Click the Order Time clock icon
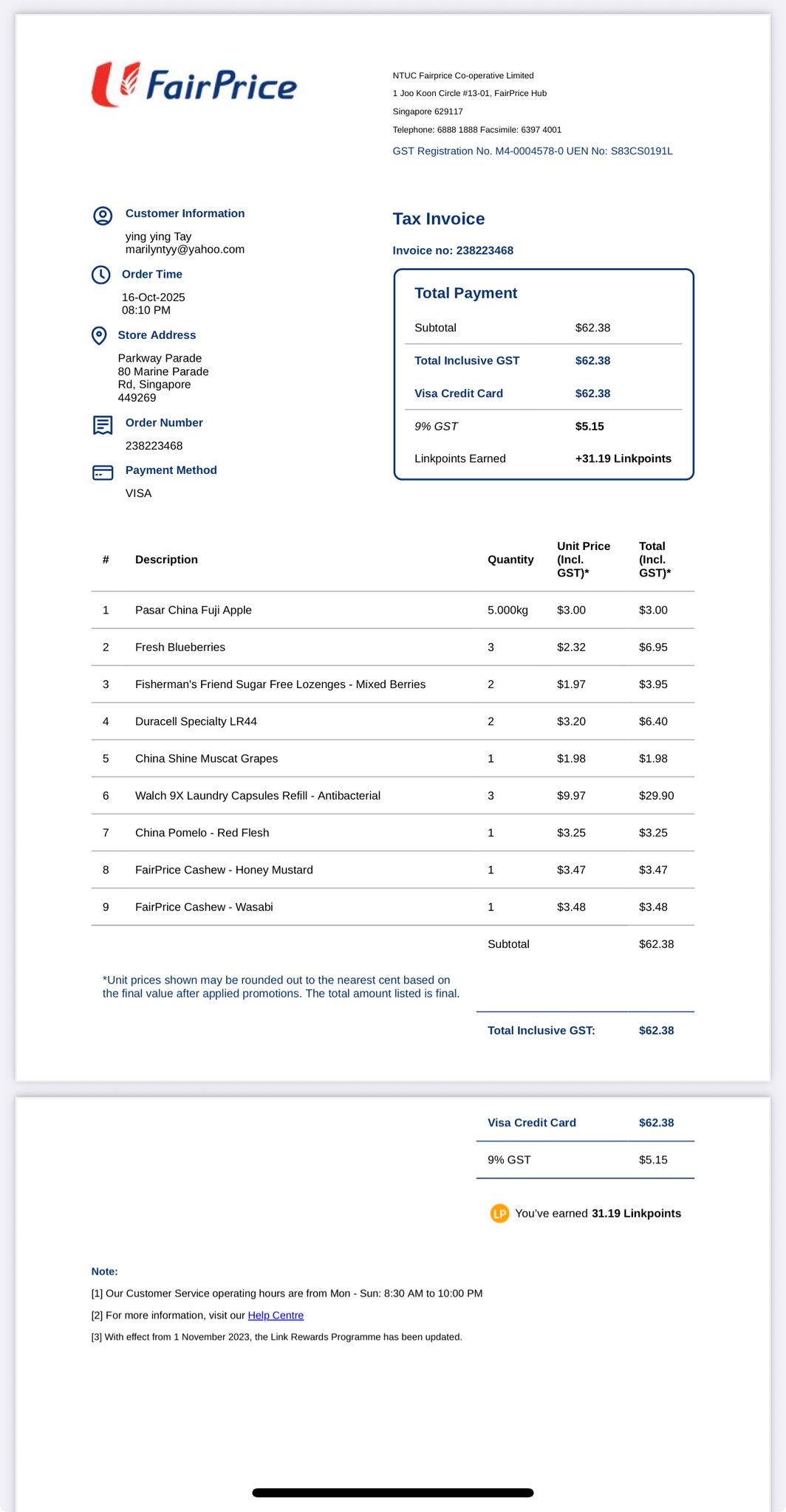786x1512 pixels. 101,275
